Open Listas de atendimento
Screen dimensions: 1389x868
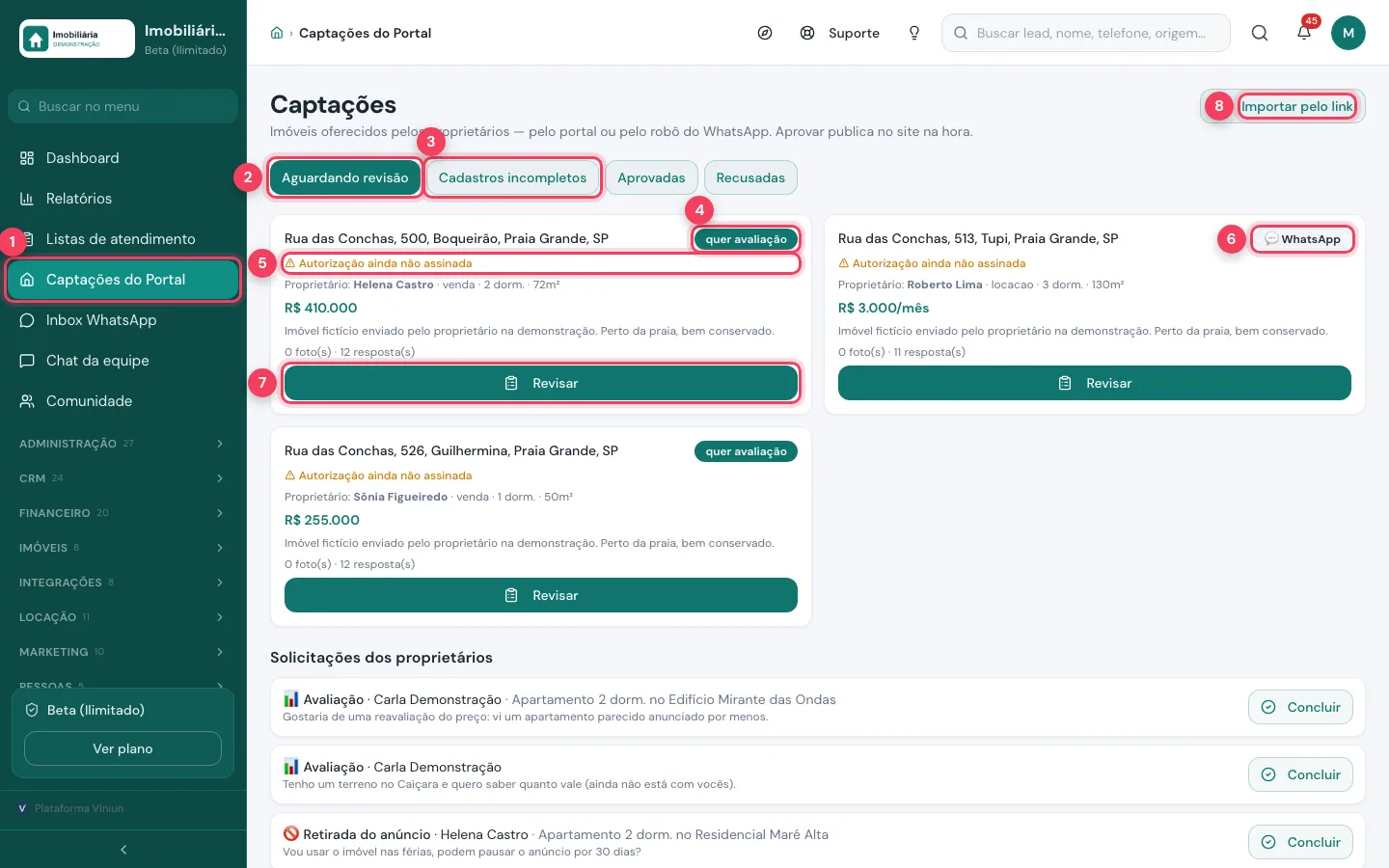point(123,239)
